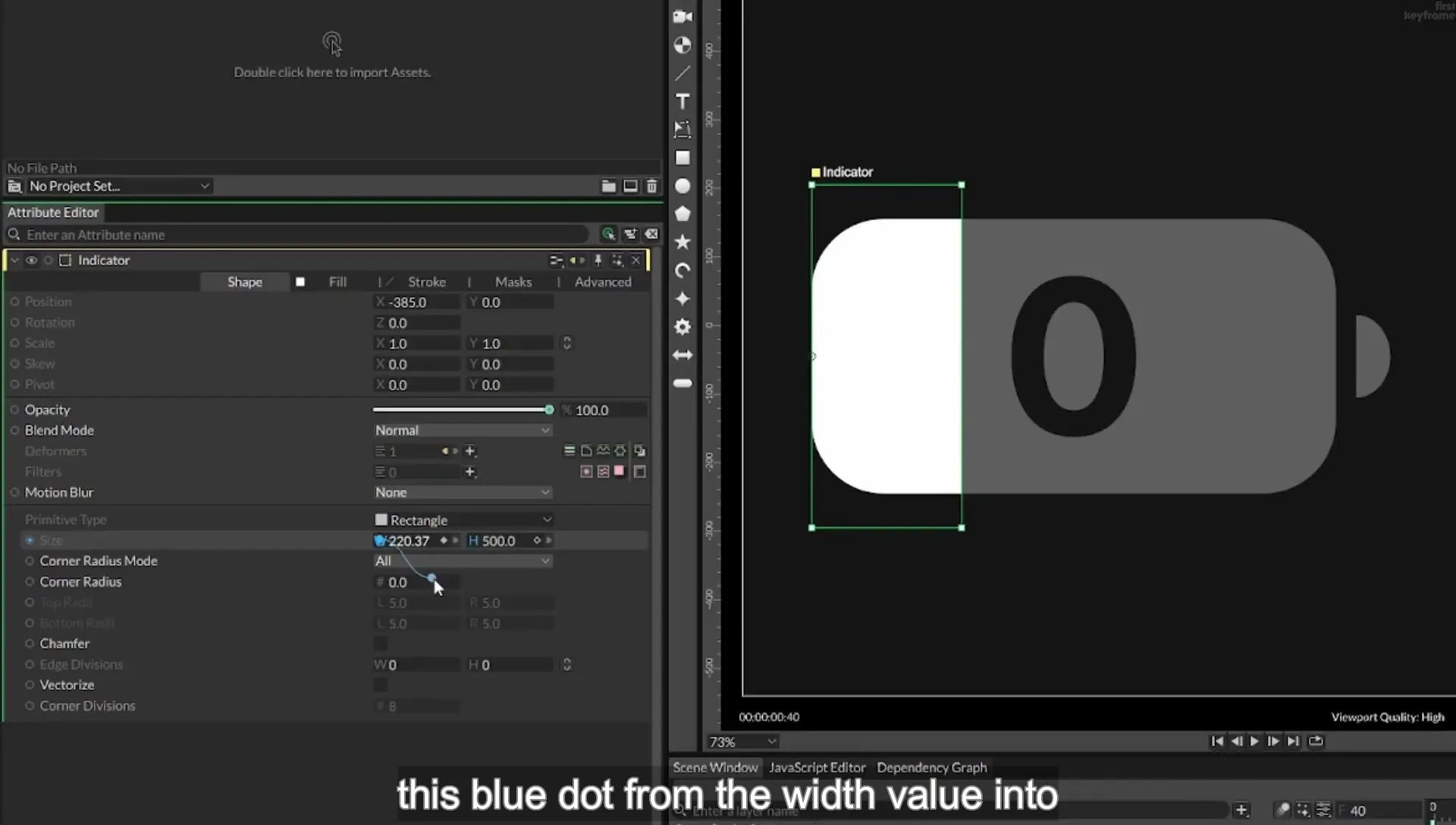
Task: Click the Advanced tab label
Action: click(603, 282)
